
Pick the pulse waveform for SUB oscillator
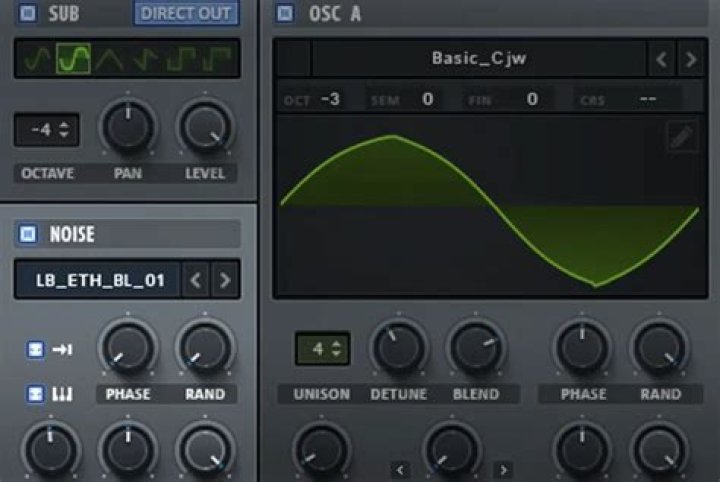[x=216, y=59]
